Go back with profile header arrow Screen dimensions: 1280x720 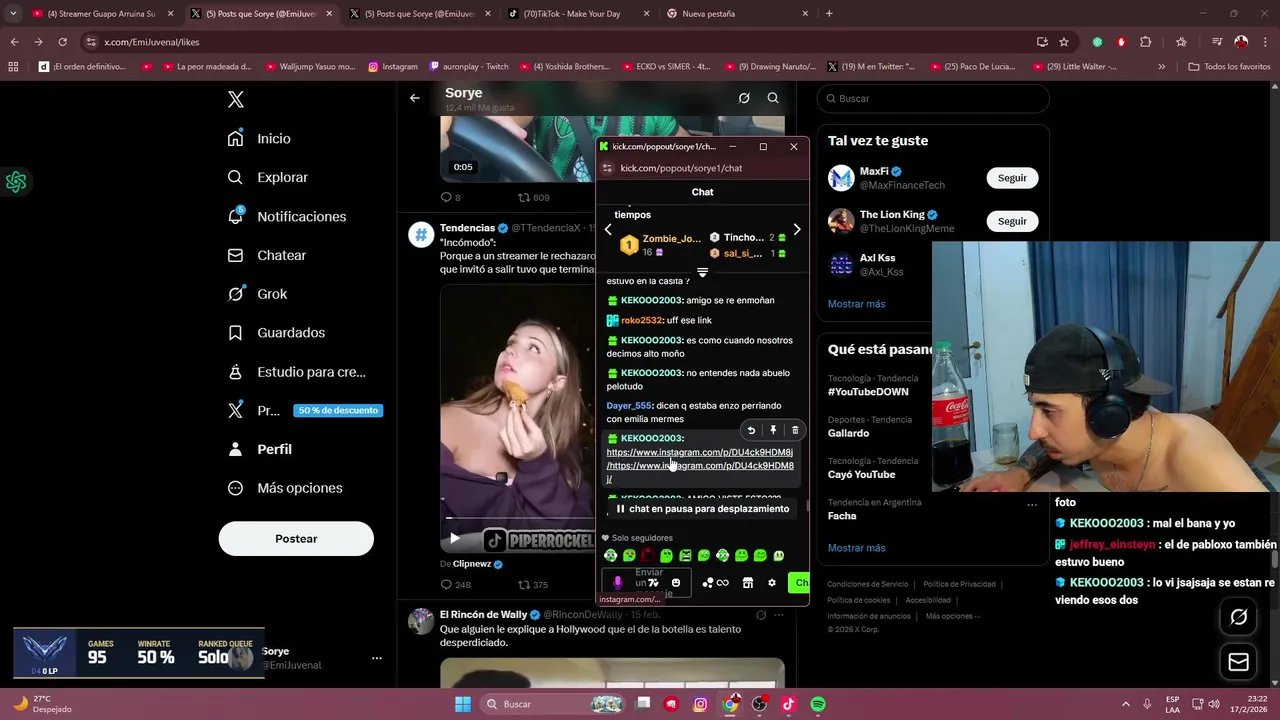pos(415,98)
